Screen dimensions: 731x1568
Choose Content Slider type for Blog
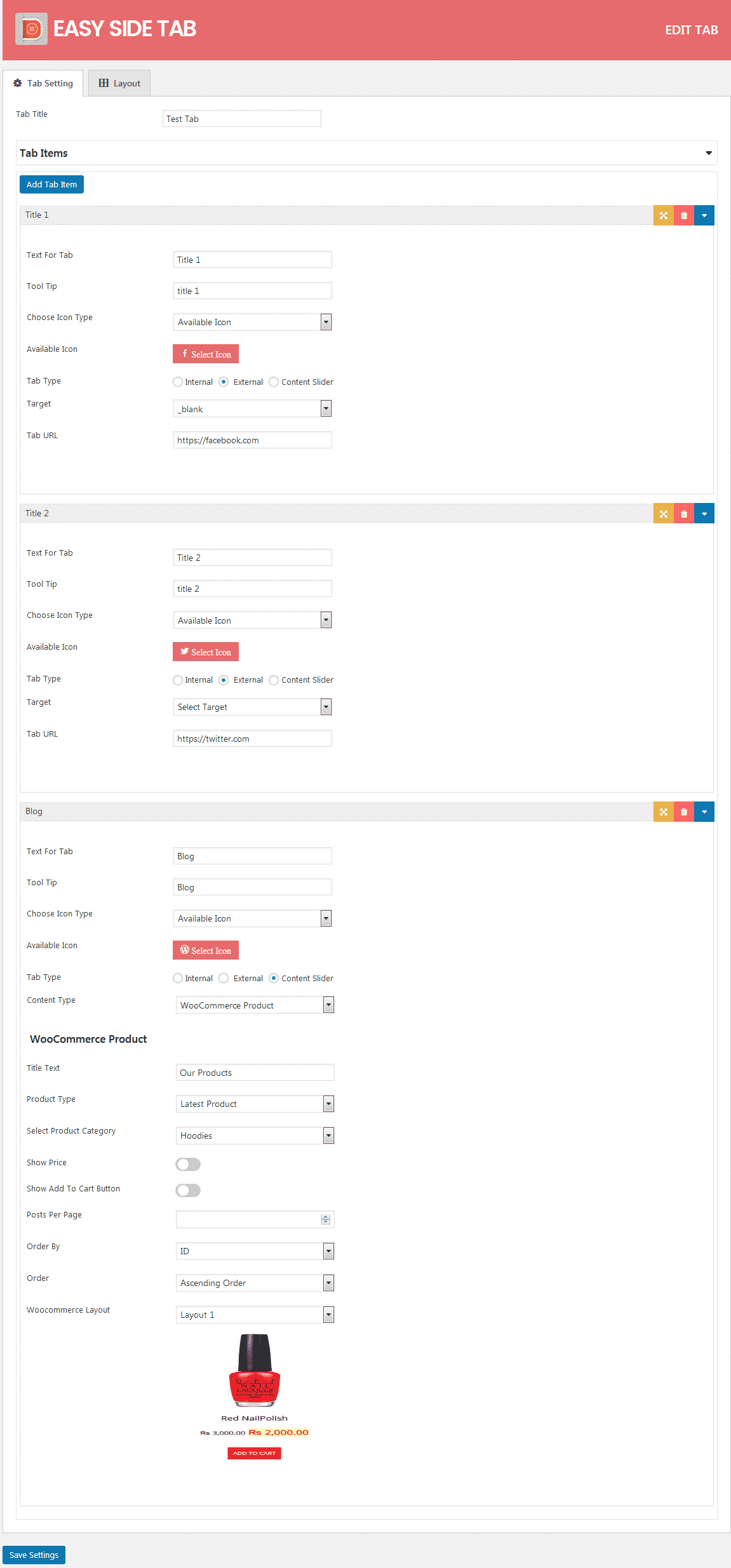274,978
